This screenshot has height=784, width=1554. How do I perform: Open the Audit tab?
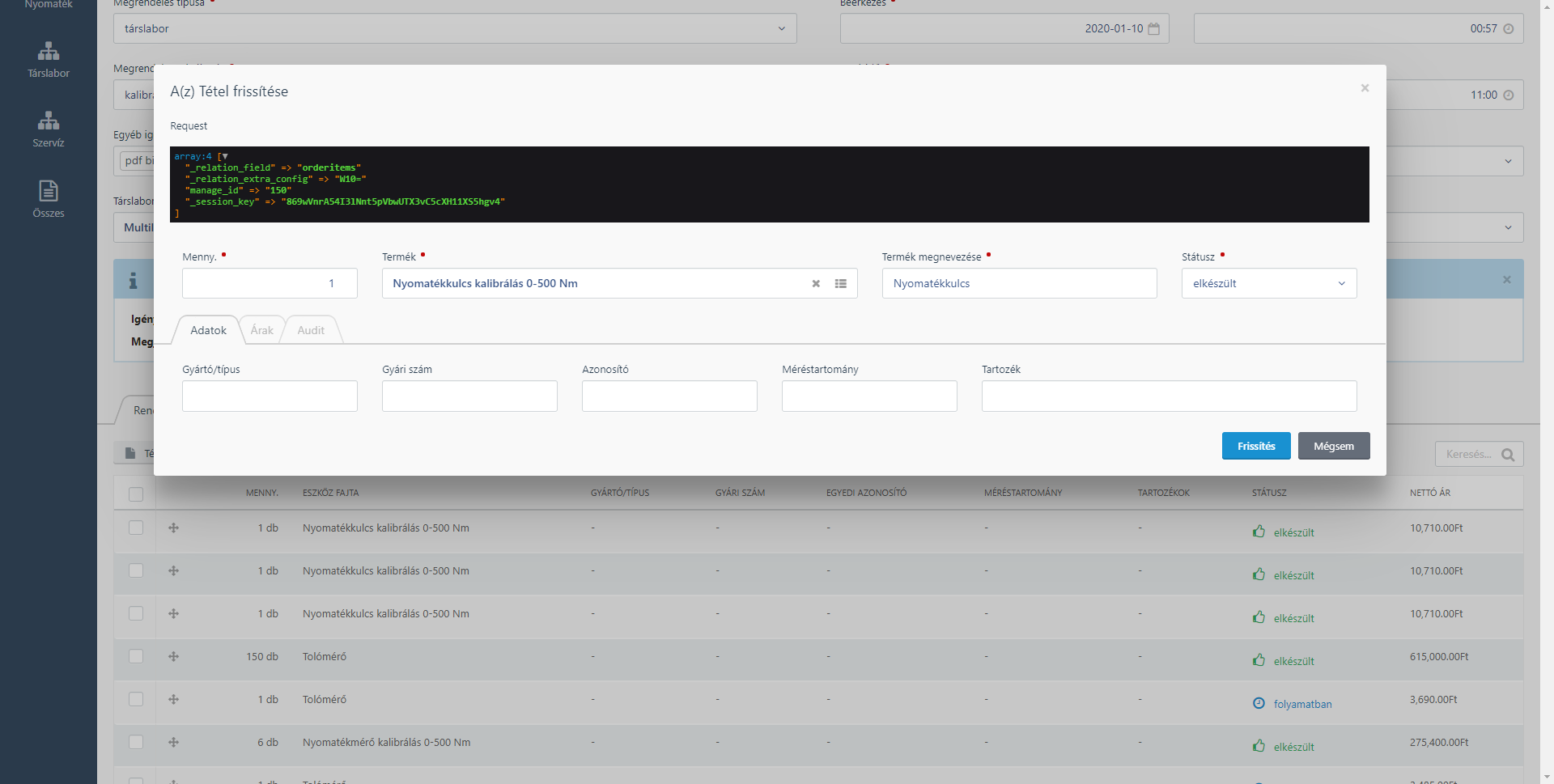click(310, 329)
